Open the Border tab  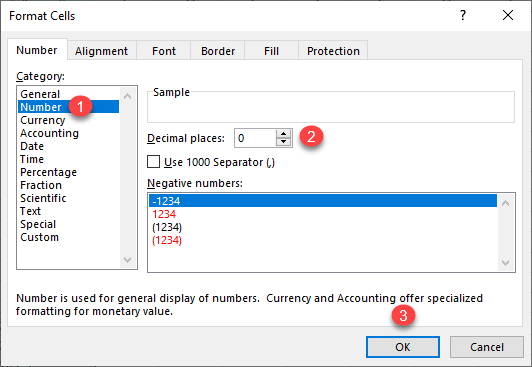pos(218,51)
